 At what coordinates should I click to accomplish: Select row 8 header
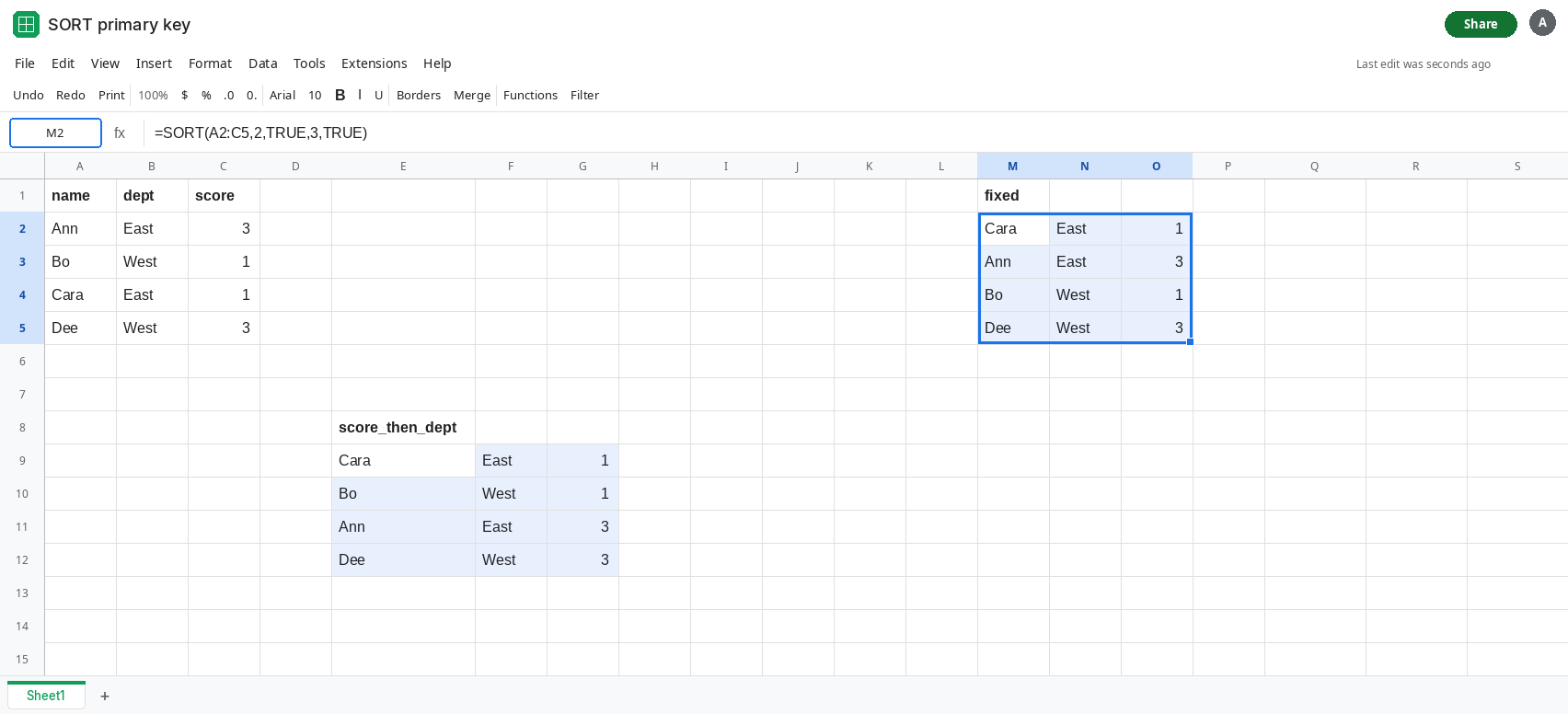tap(22, 428)
